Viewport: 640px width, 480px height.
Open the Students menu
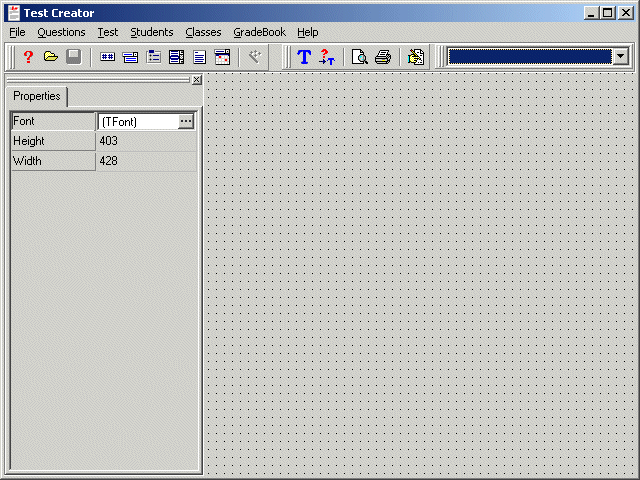151,32
